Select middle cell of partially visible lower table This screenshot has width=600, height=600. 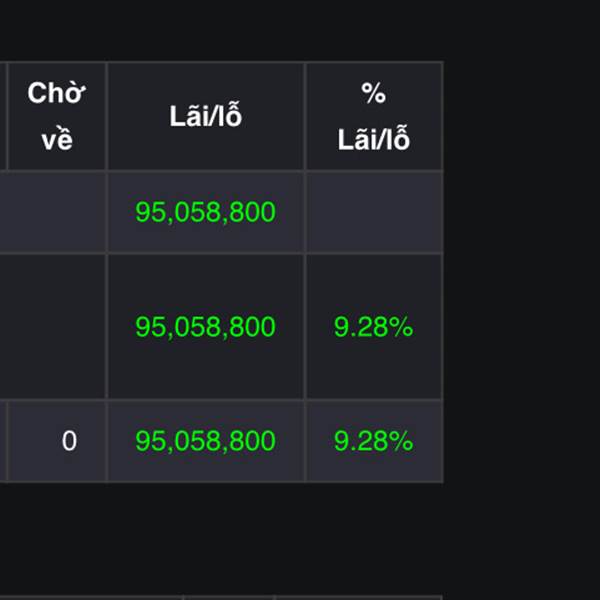(x=229, y=598)
